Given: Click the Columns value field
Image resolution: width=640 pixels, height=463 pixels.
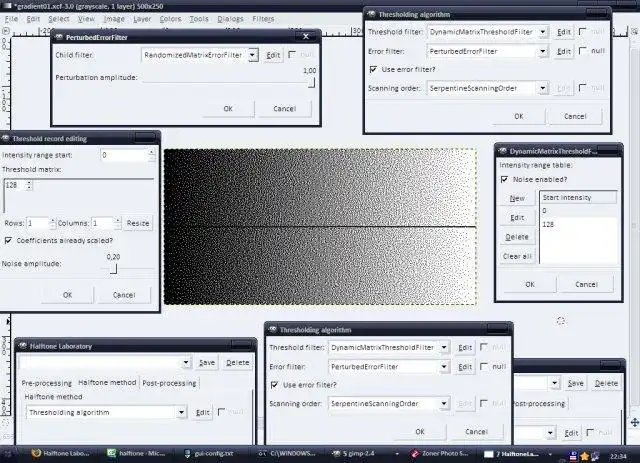Looking at the screenshot, I should (x=103, y=223).
